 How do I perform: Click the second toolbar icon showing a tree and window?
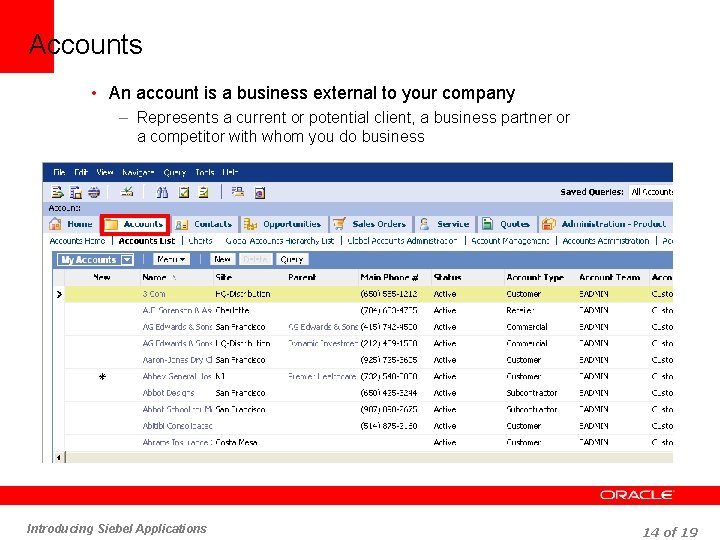76,192
